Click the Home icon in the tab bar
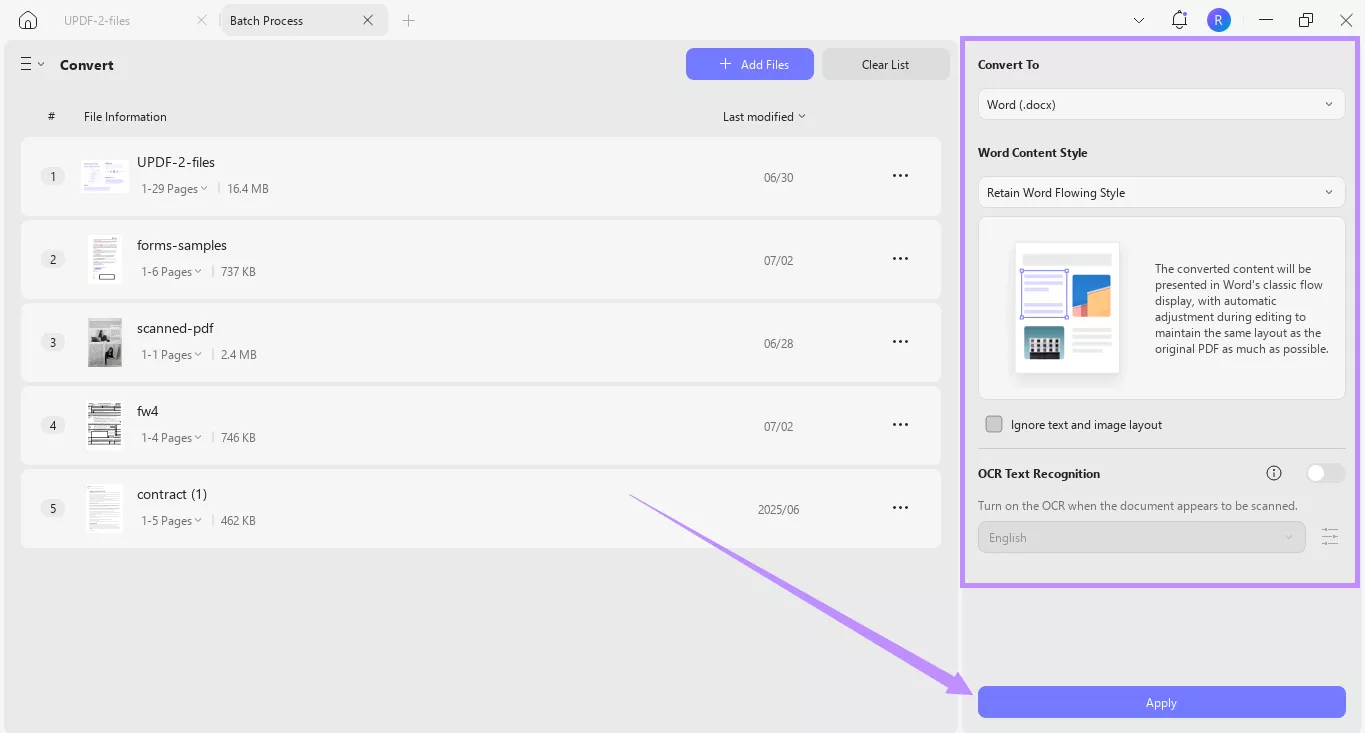The image size is (1365, 733). click(x=28, y=20)
